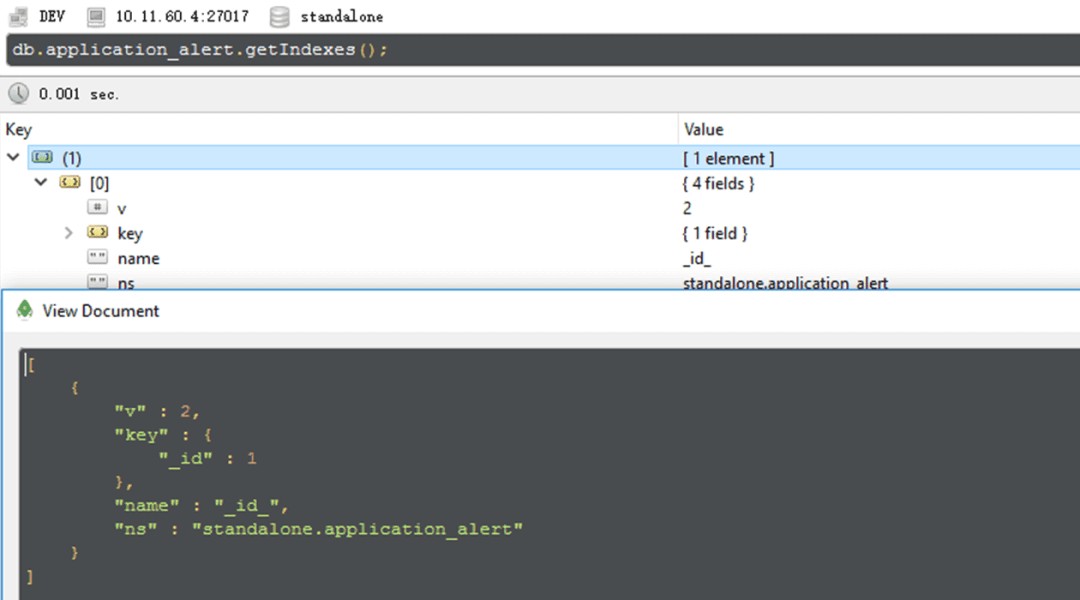
Task: Click the Robo 3T logo in View Document title
Action: pyautogui.click(x=25, y=311)
